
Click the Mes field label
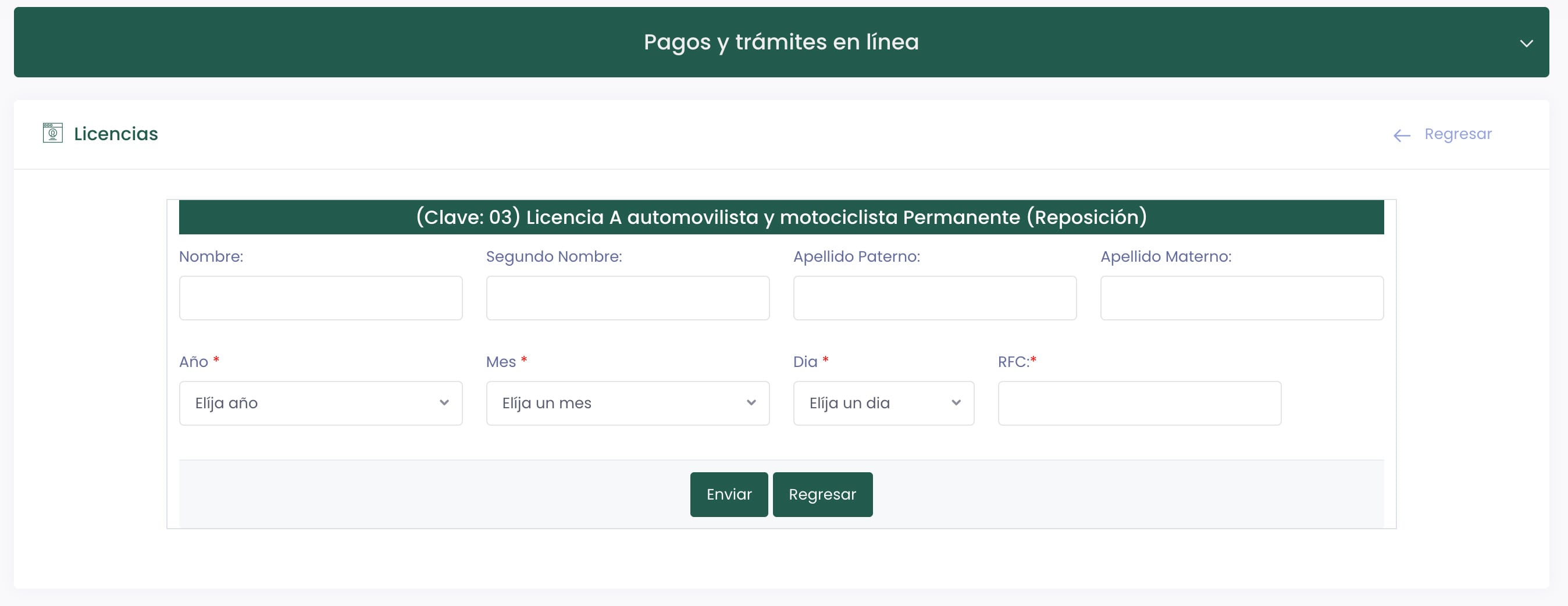501,361
